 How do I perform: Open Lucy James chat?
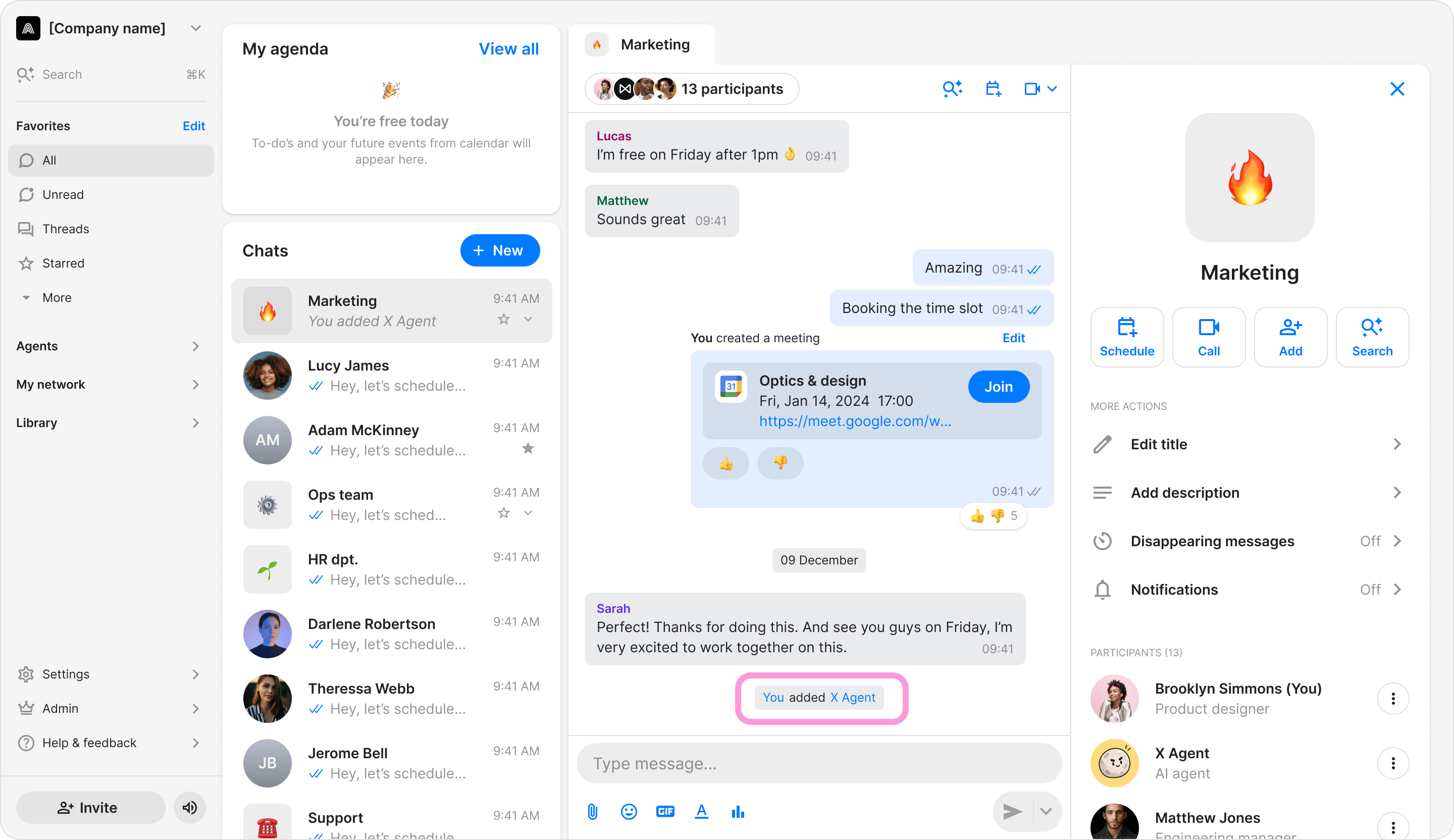click(x=391, y=376)
